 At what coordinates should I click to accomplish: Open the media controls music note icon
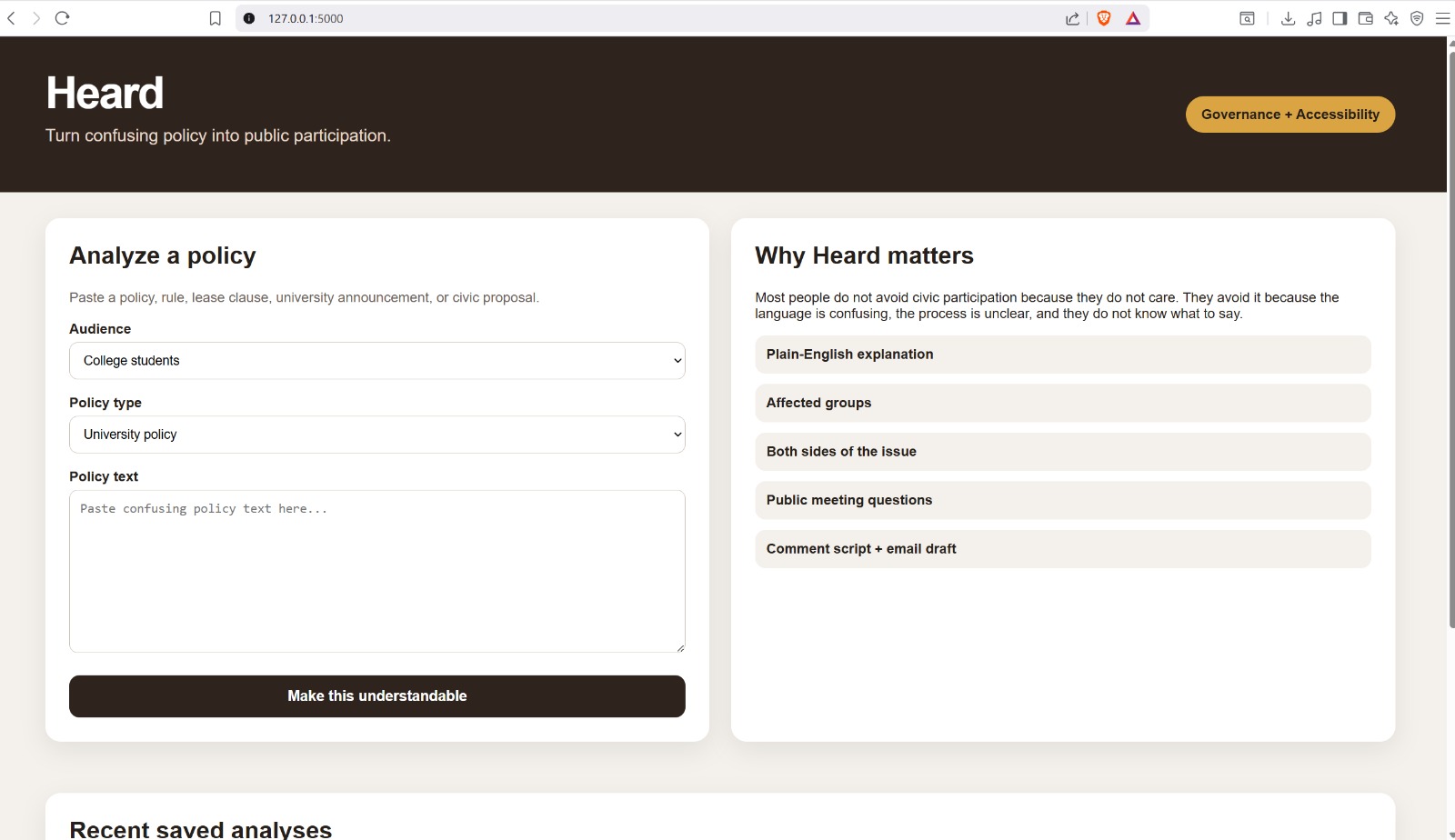1314,18
